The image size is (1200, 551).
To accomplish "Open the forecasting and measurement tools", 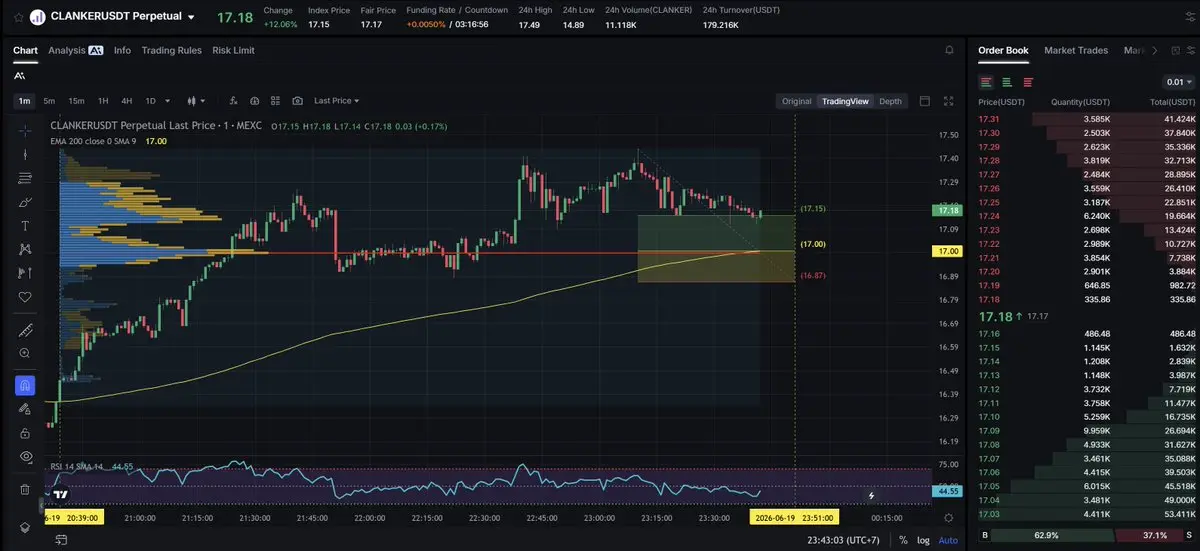I will tap(25, 273).
